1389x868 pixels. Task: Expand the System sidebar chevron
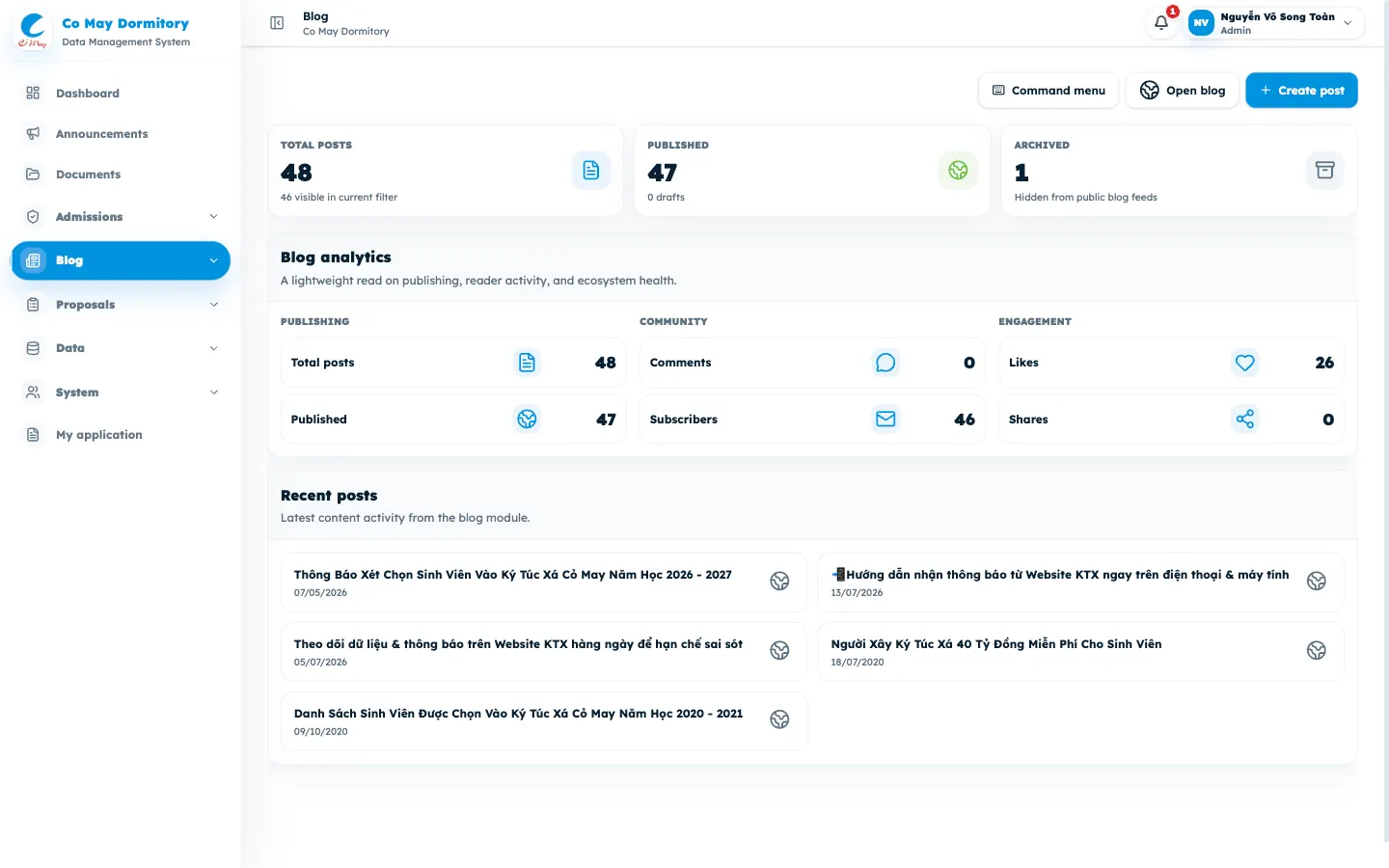(x=213, y=393)
